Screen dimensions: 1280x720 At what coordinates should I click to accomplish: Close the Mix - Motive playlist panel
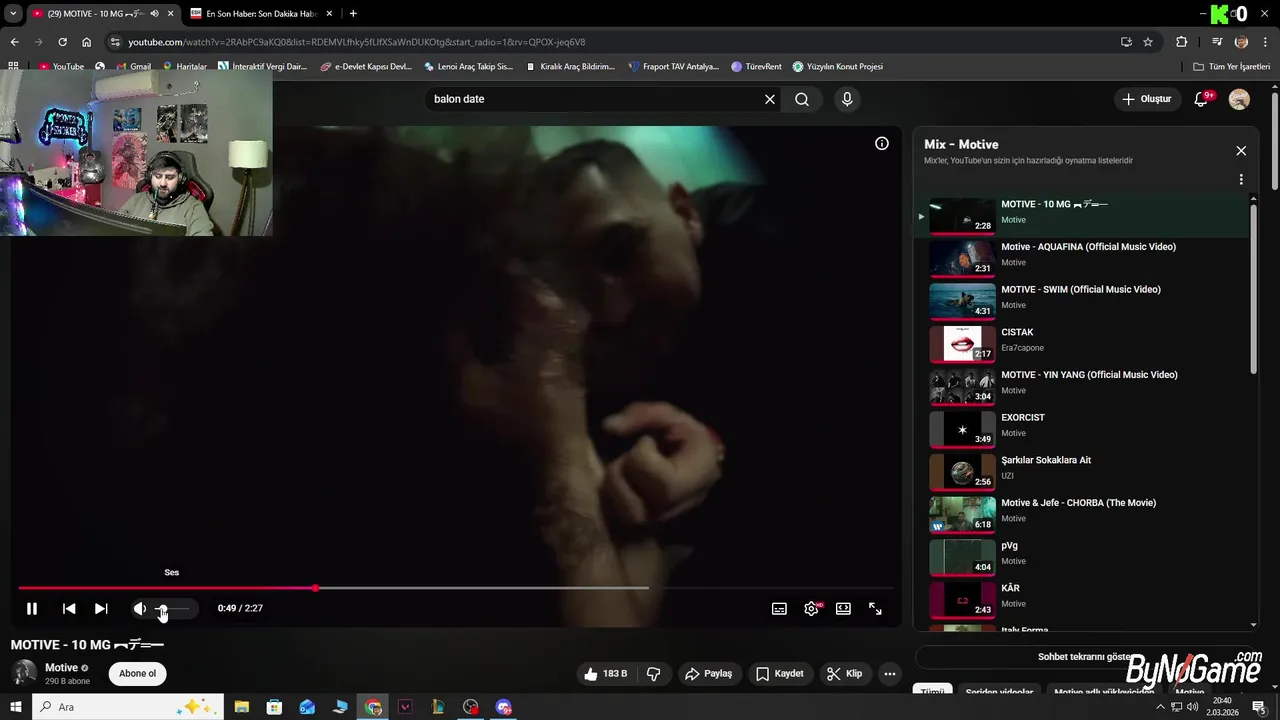[x=1241, y=151]
